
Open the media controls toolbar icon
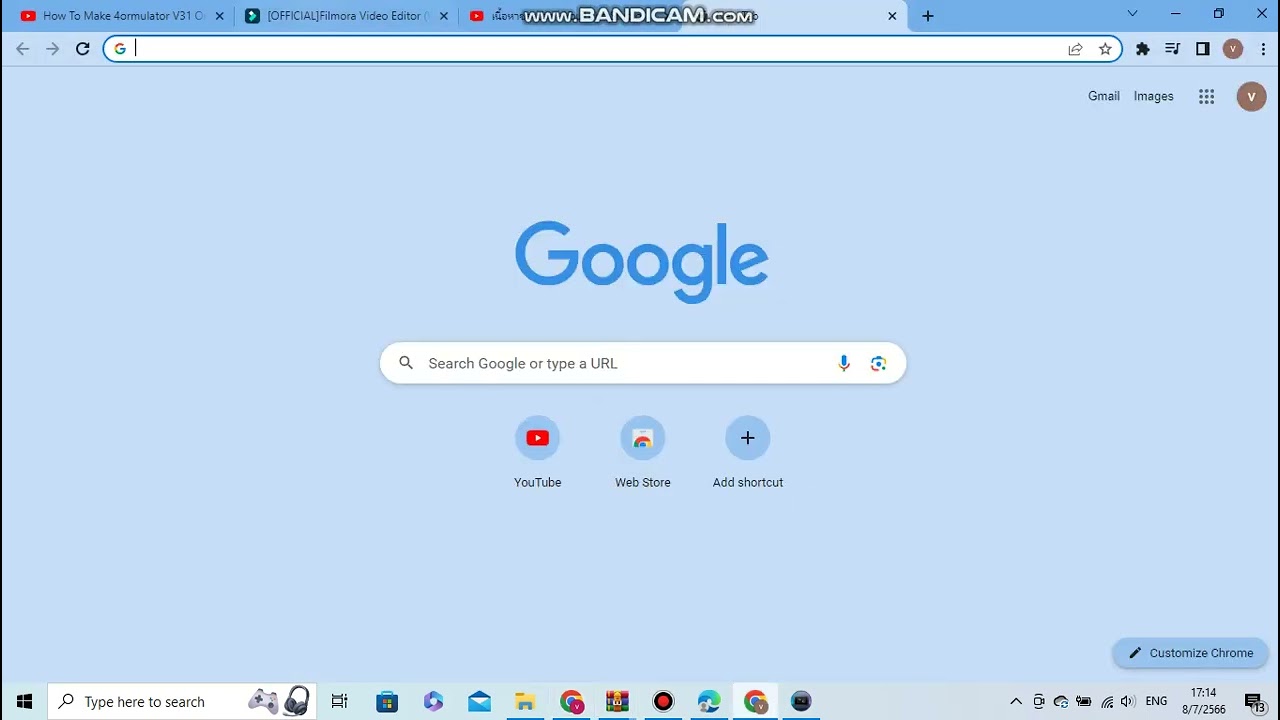click(x=1173, y=49)
